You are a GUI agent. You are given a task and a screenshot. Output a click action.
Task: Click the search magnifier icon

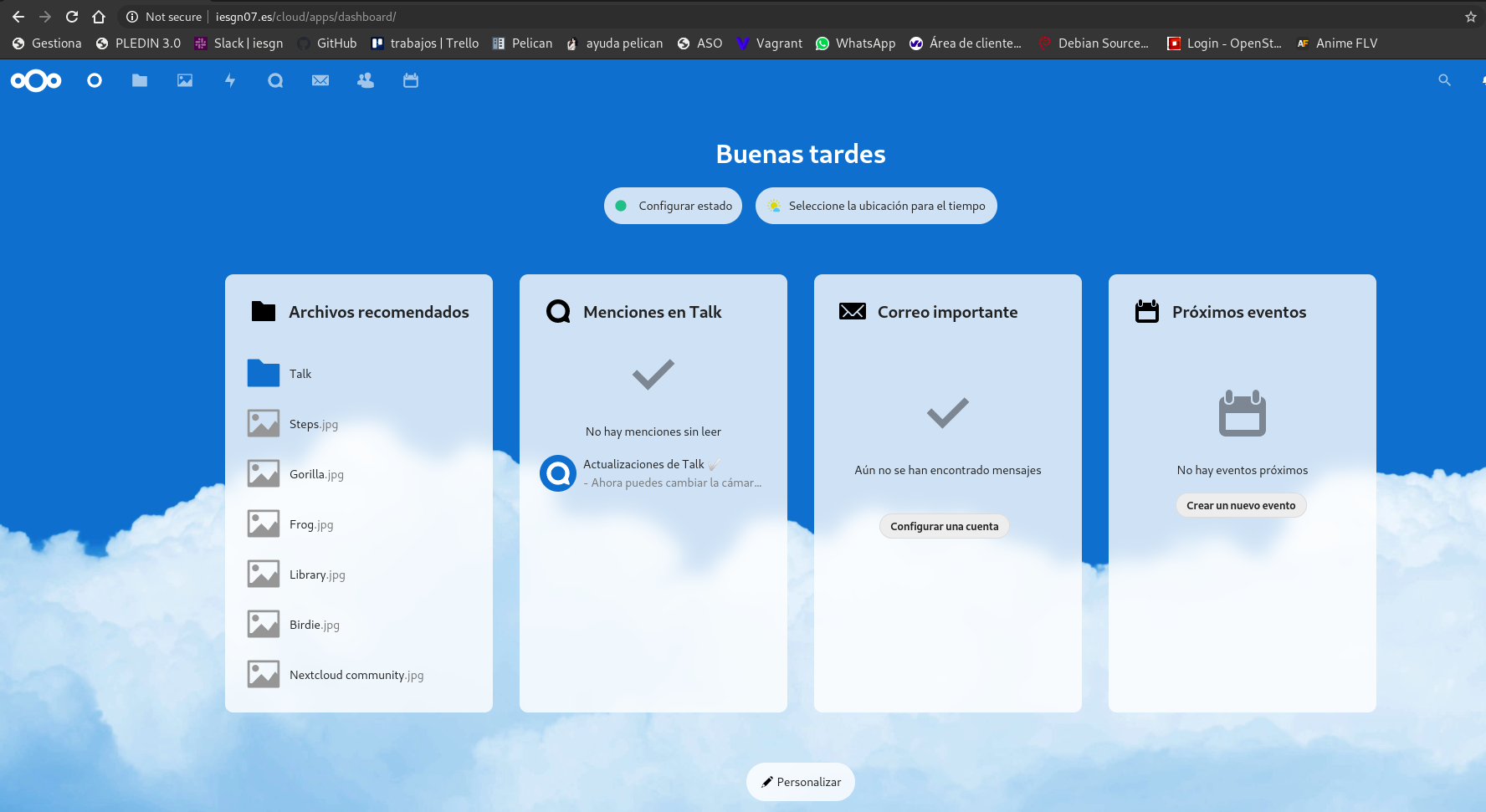[1445, 80]
